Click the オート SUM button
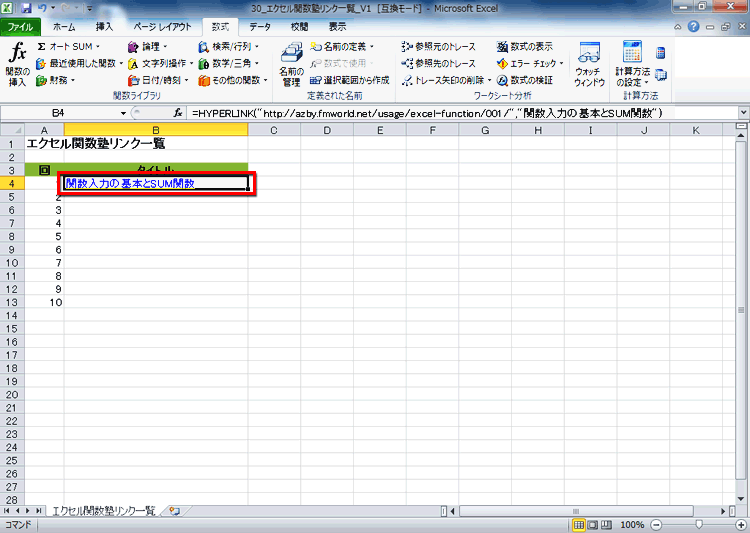This screenshot has height=533, width=750. pos(67,46)
